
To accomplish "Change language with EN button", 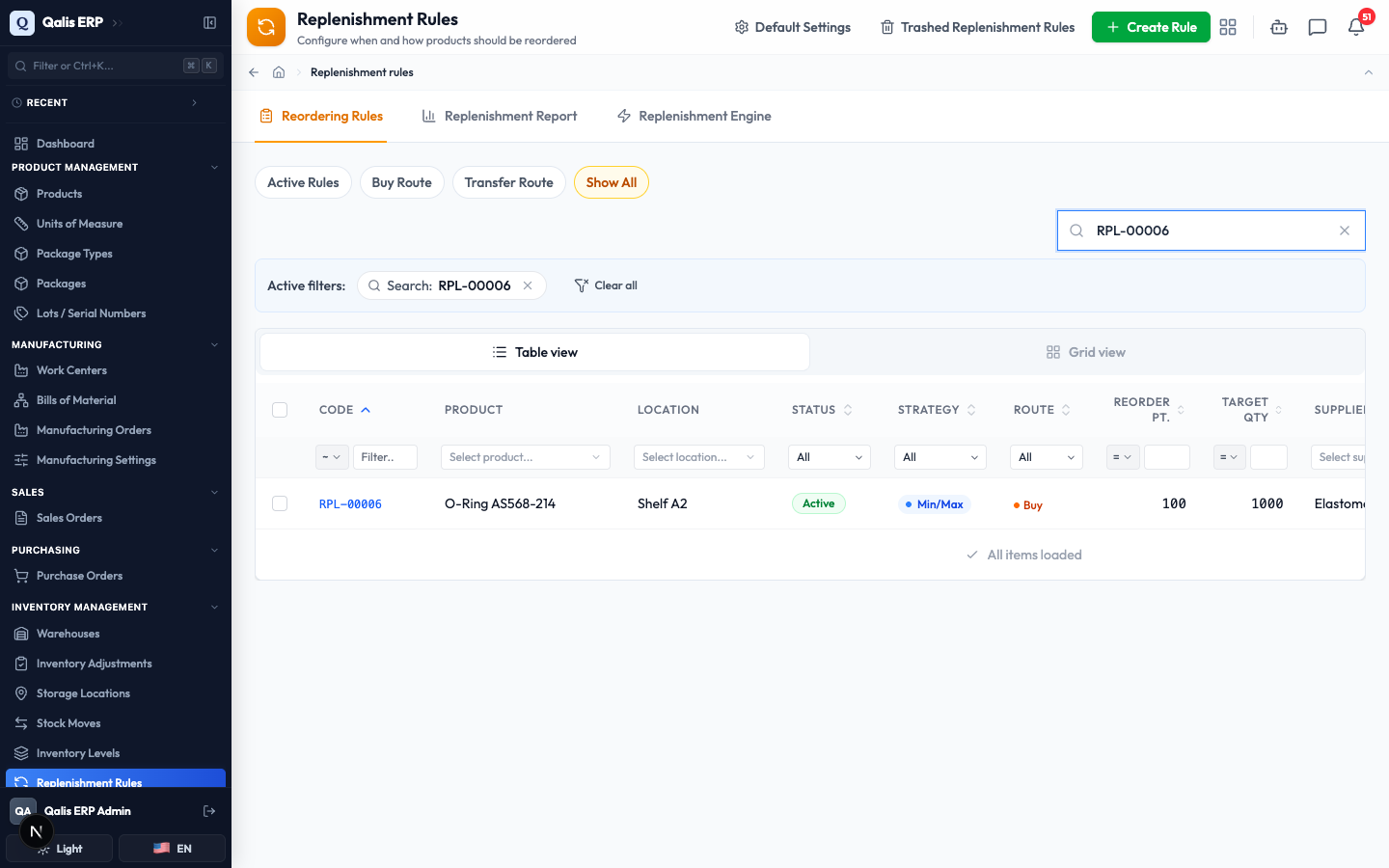I will (172, 849).
